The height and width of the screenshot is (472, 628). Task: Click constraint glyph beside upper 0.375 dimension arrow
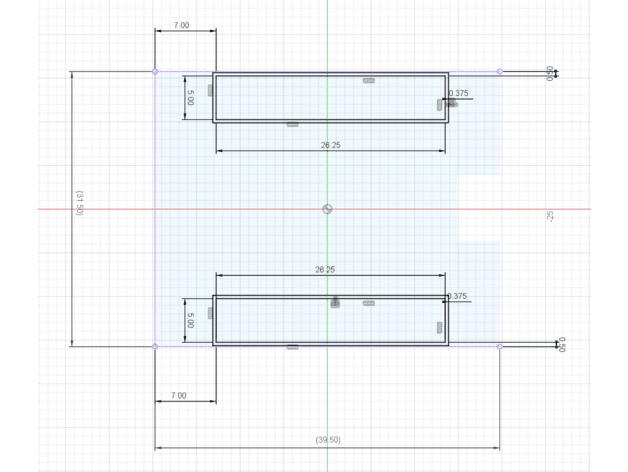(x=452, y=104)
